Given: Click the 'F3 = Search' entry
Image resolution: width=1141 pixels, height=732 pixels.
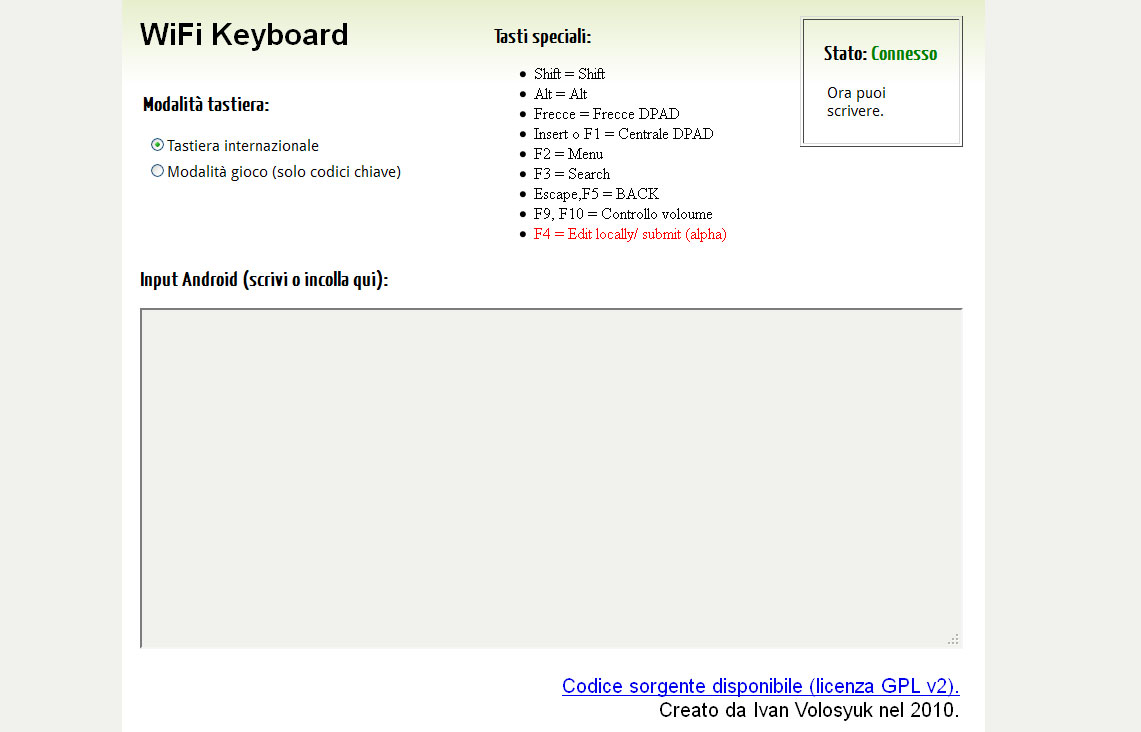Looking at the screenshot, I should [571, 174].
